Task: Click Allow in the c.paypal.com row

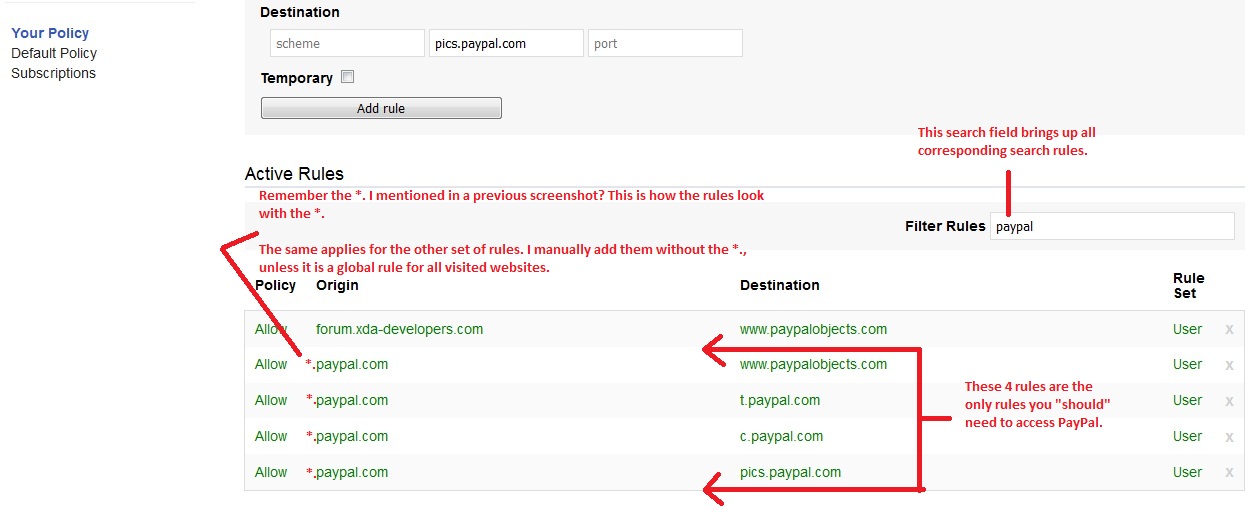Action: [271, 436]
